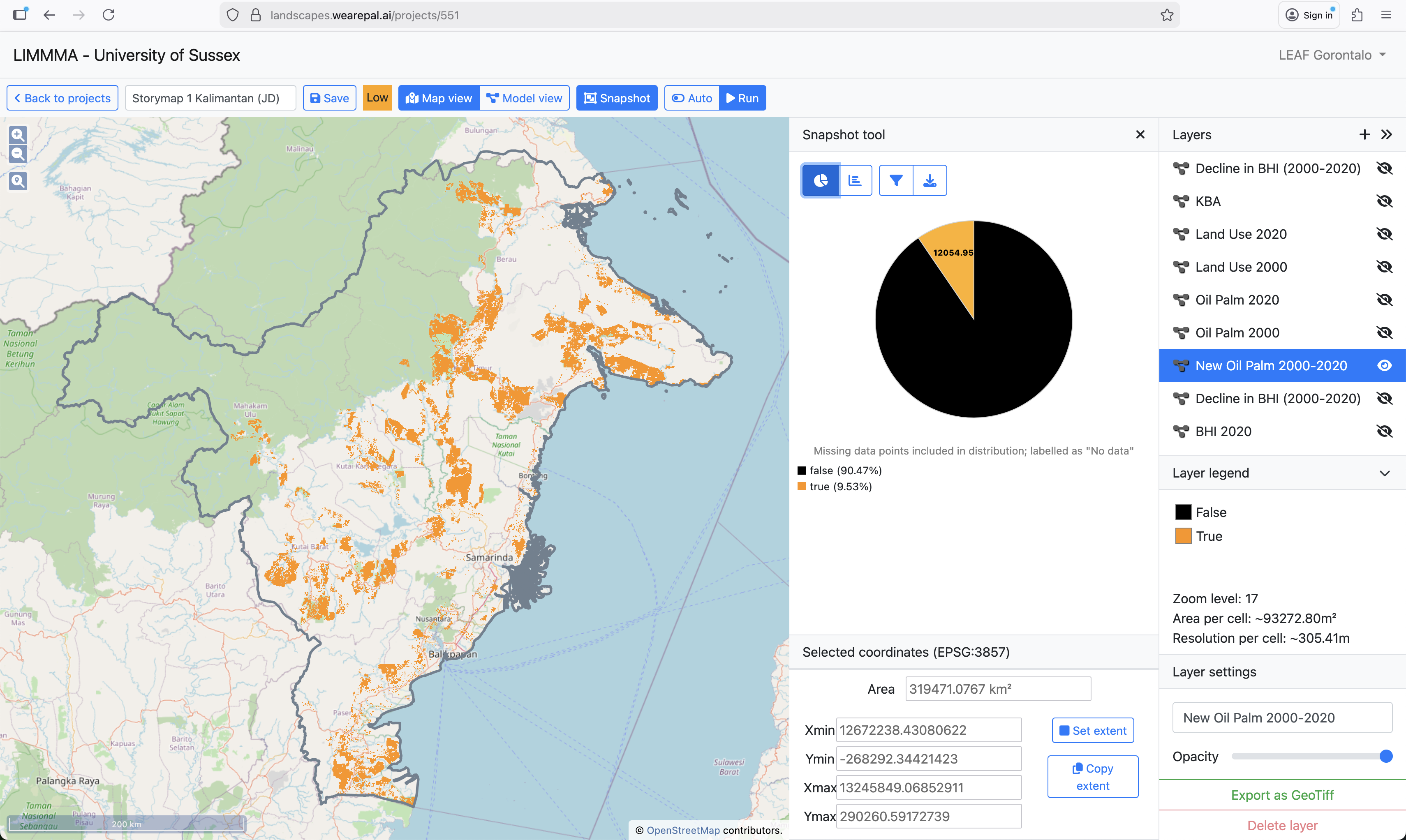Switch to Model view
The image size is (1406, 840).
pyautogui.click(x=524, y=98)
